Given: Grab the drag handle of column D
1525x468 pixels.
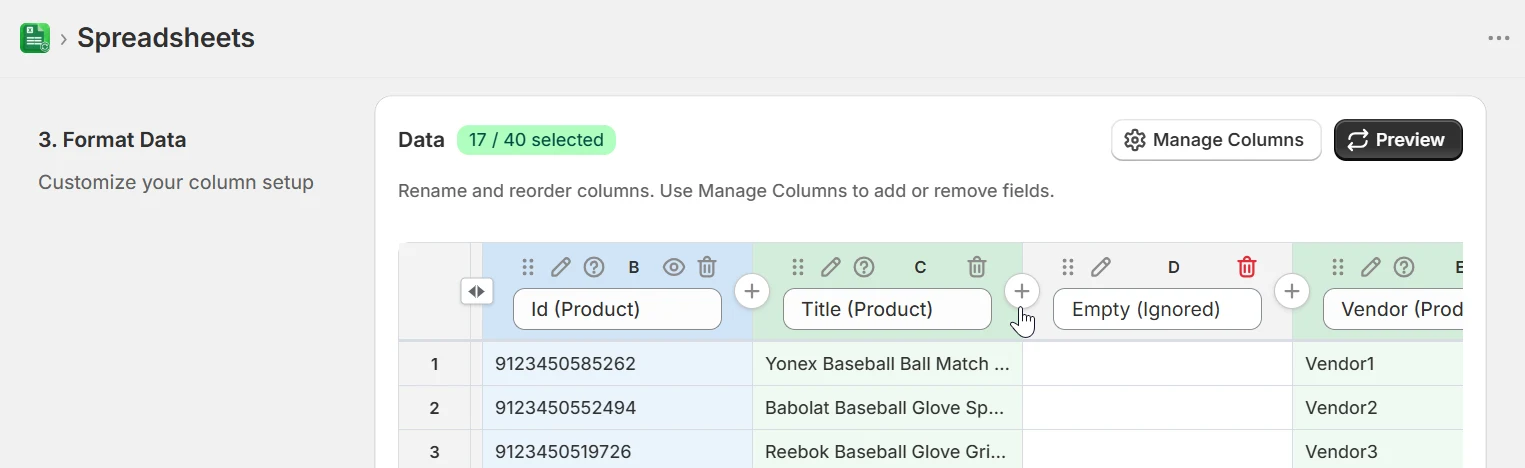Looking at the screenshot, I should [1068, 267].
